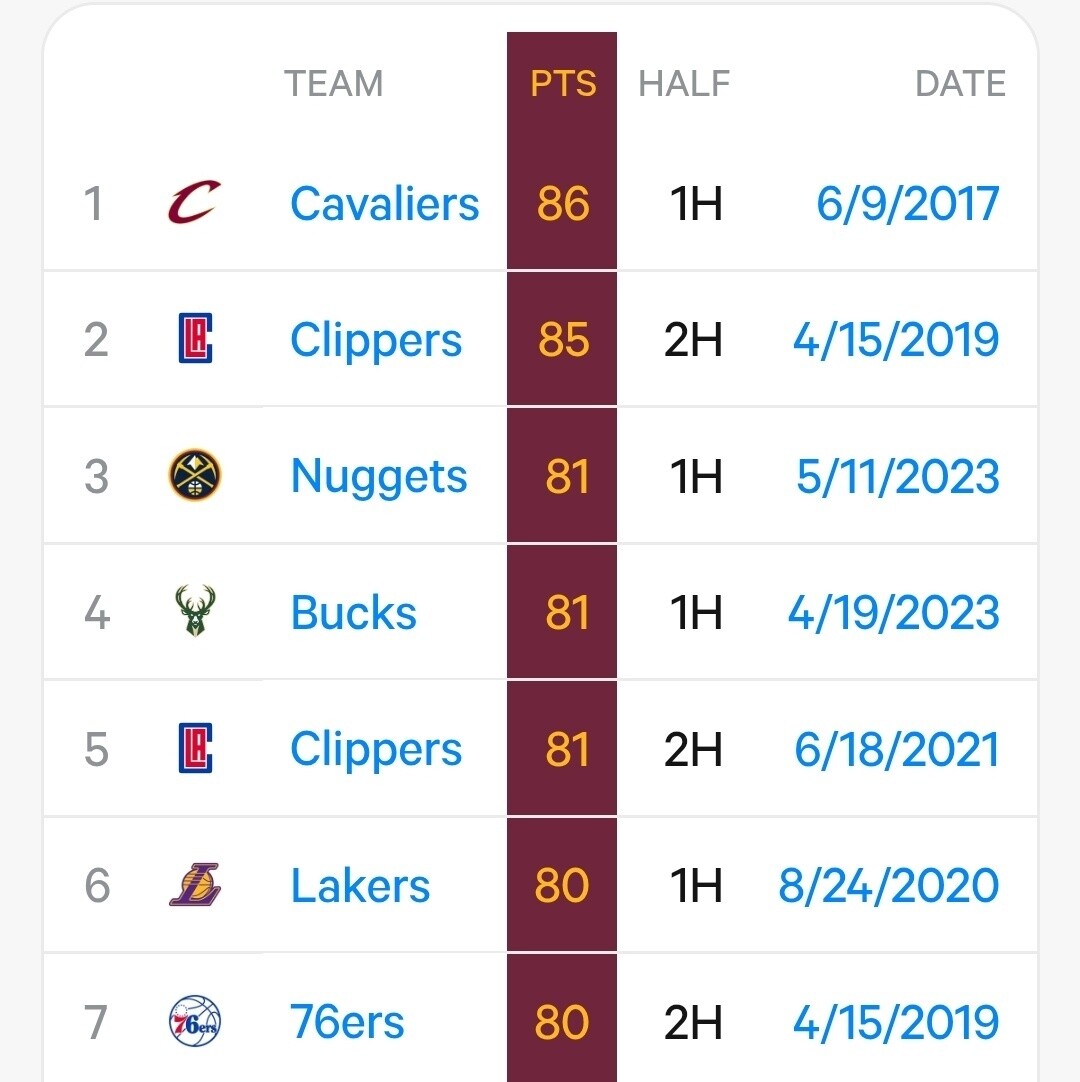Click the Bucks team logo

195,612
